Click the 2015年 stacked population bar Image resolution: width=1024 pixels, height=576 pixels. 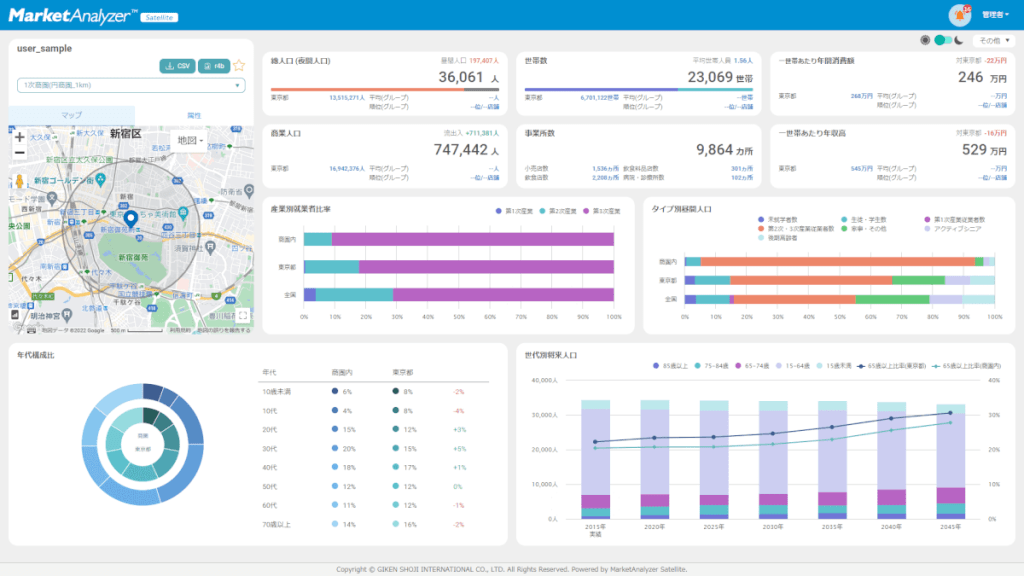(595, 460)
